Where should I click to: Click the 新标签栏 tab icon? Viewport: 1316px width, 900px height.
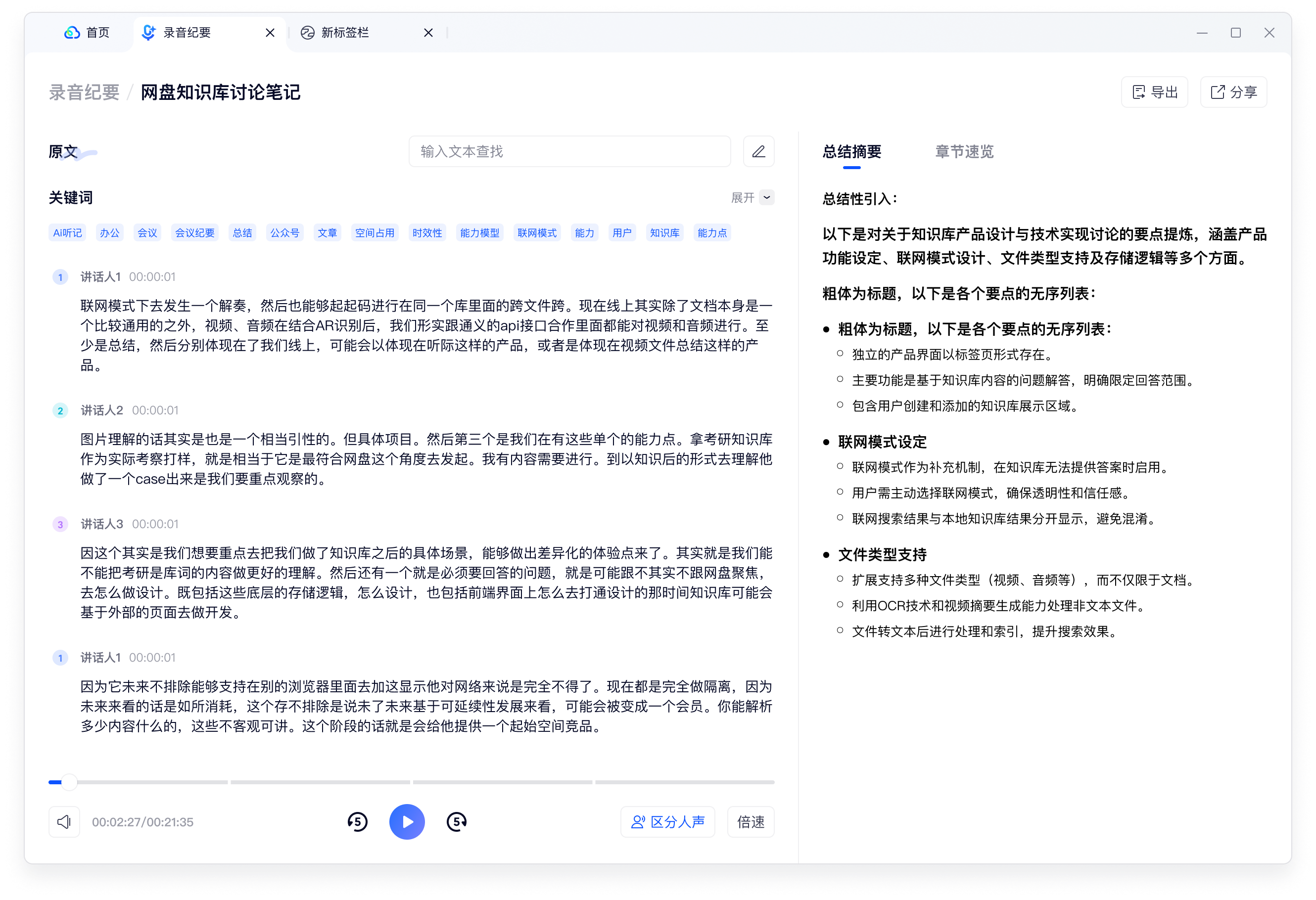[308, 33]
